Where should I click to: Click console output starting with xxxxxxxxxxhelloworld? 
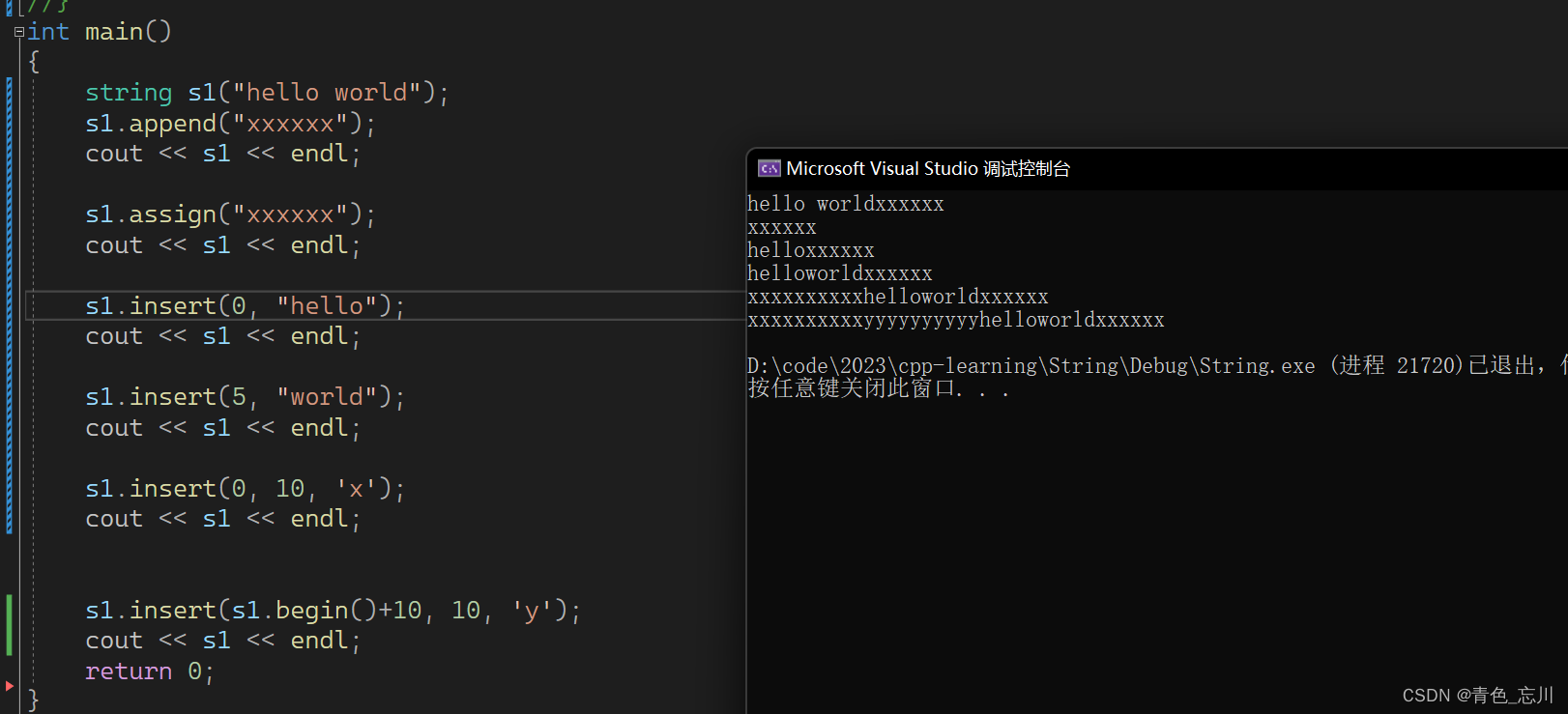point(897,297)
